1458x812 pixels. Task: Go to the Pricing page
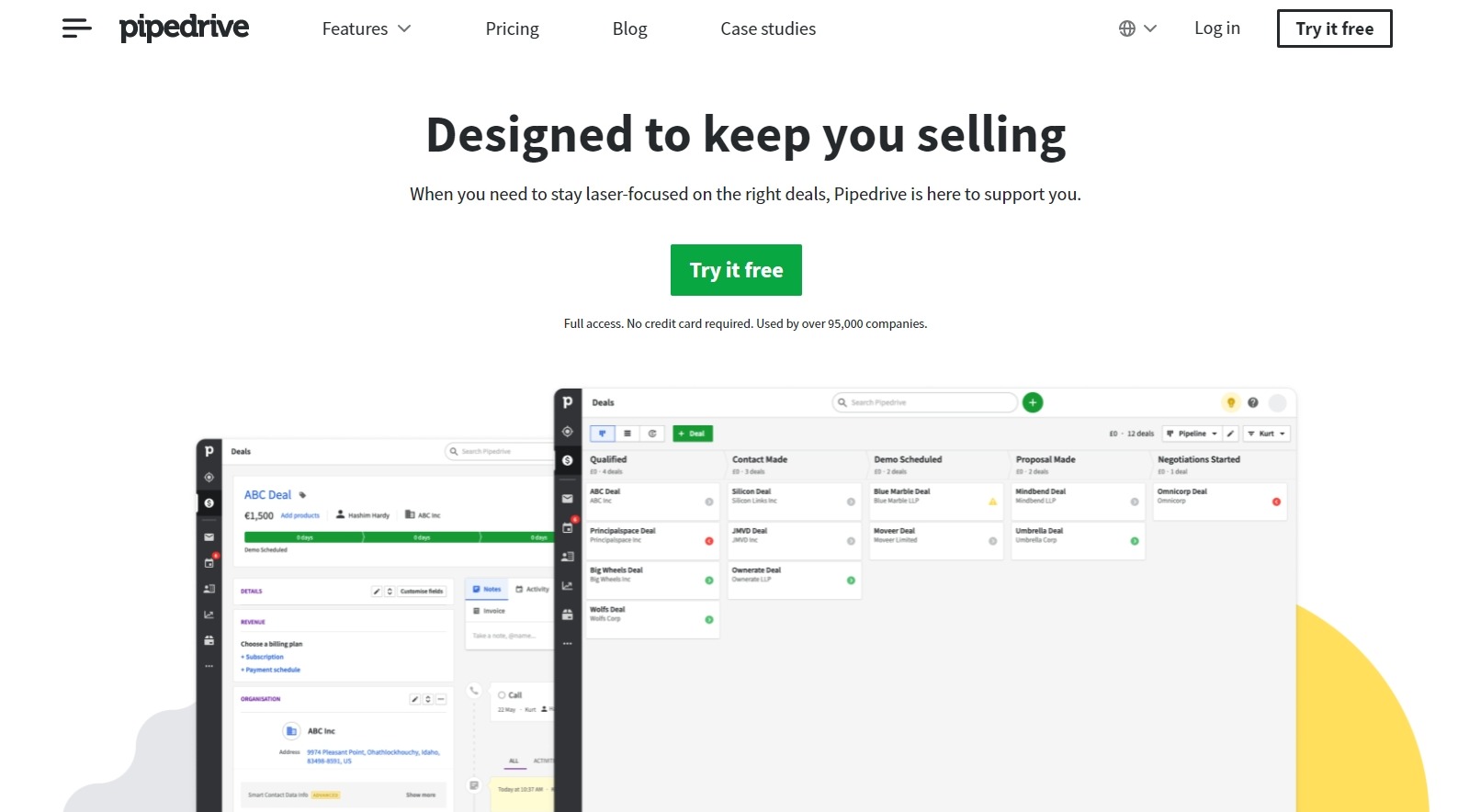click(x=512, y=28)
